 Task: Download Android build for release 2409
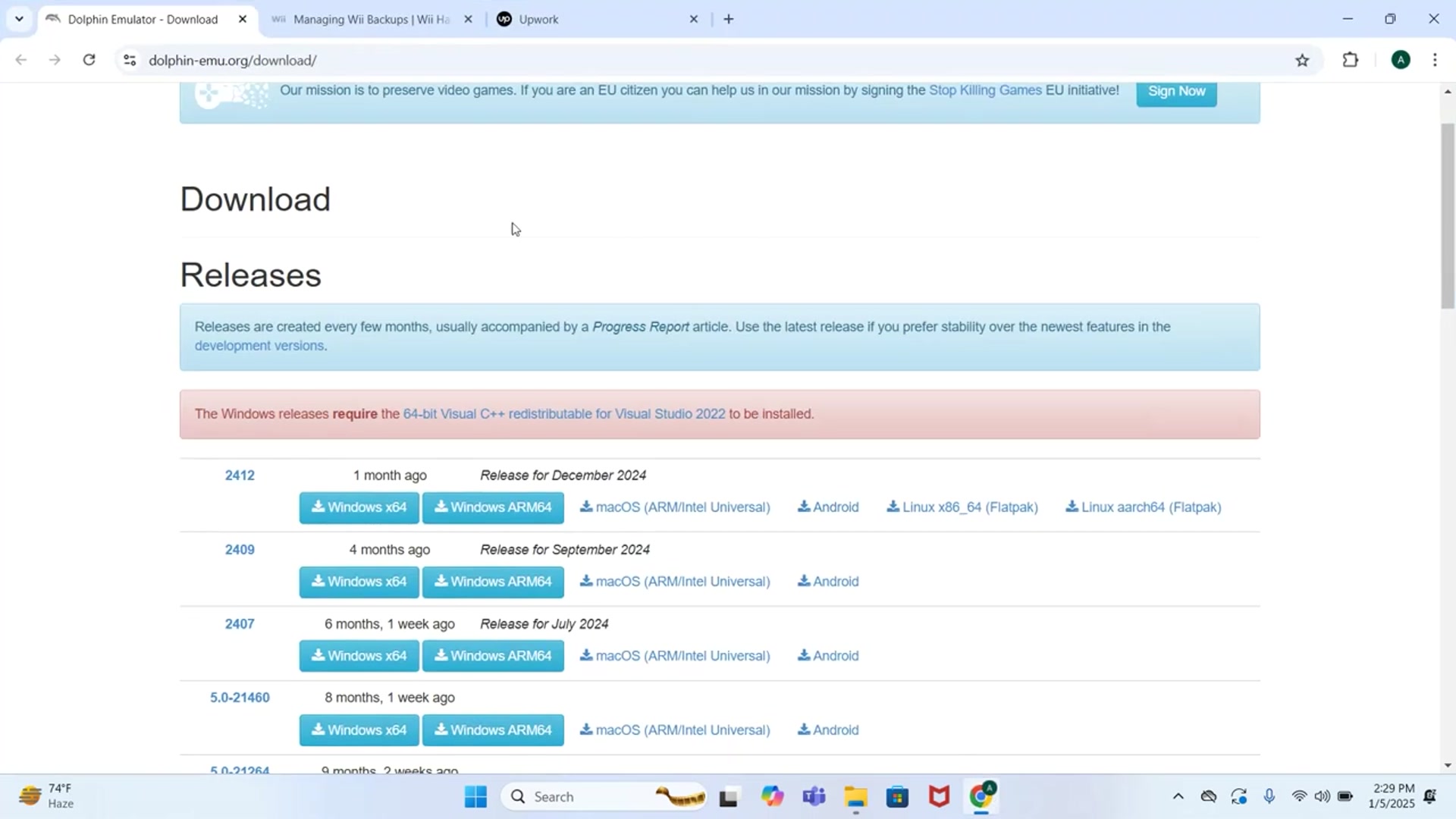(x=828, y=582)
